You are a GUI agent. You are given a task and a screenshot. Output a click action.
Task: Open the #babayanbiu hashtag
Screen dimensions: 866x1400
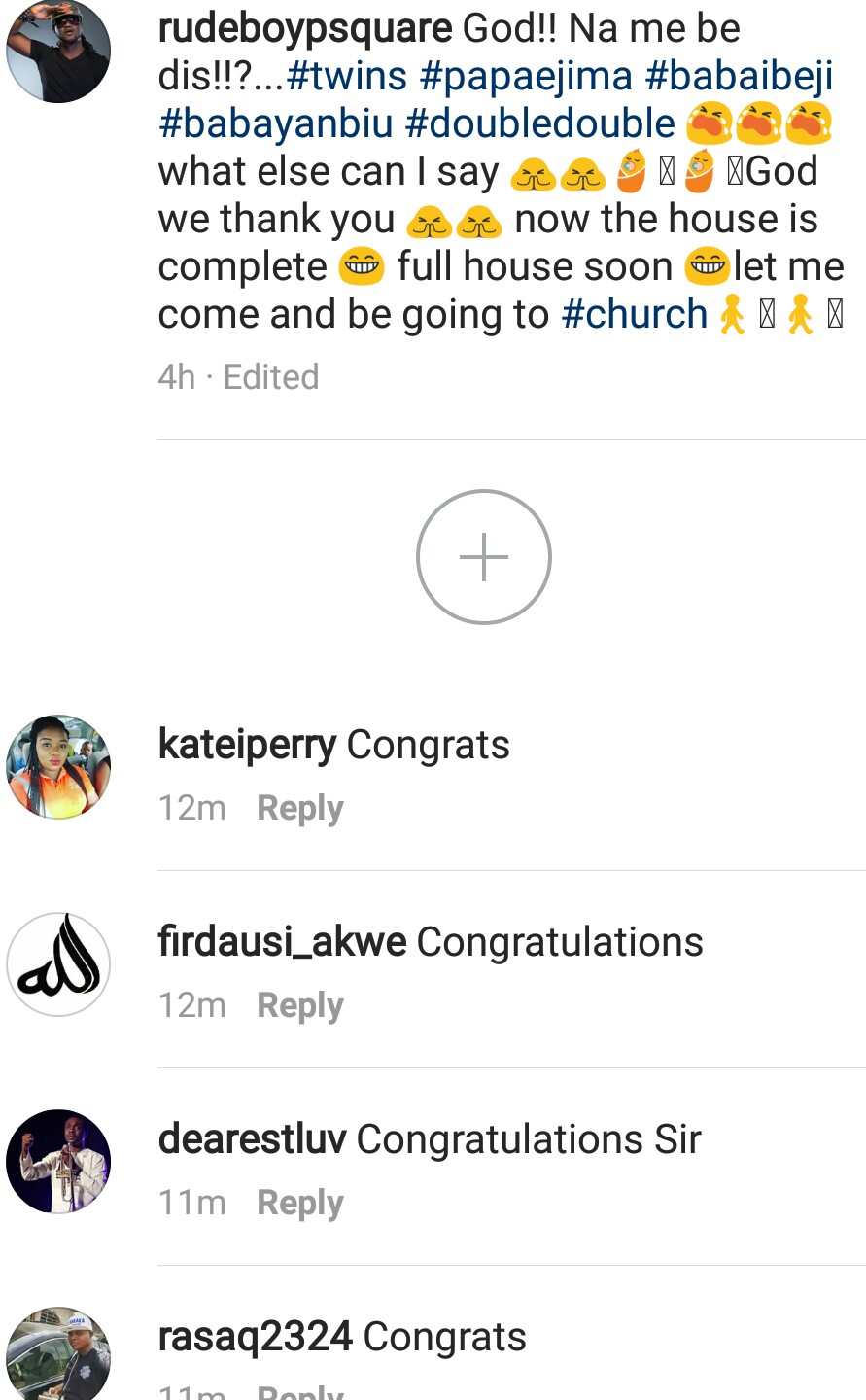(x=276, y=123)
